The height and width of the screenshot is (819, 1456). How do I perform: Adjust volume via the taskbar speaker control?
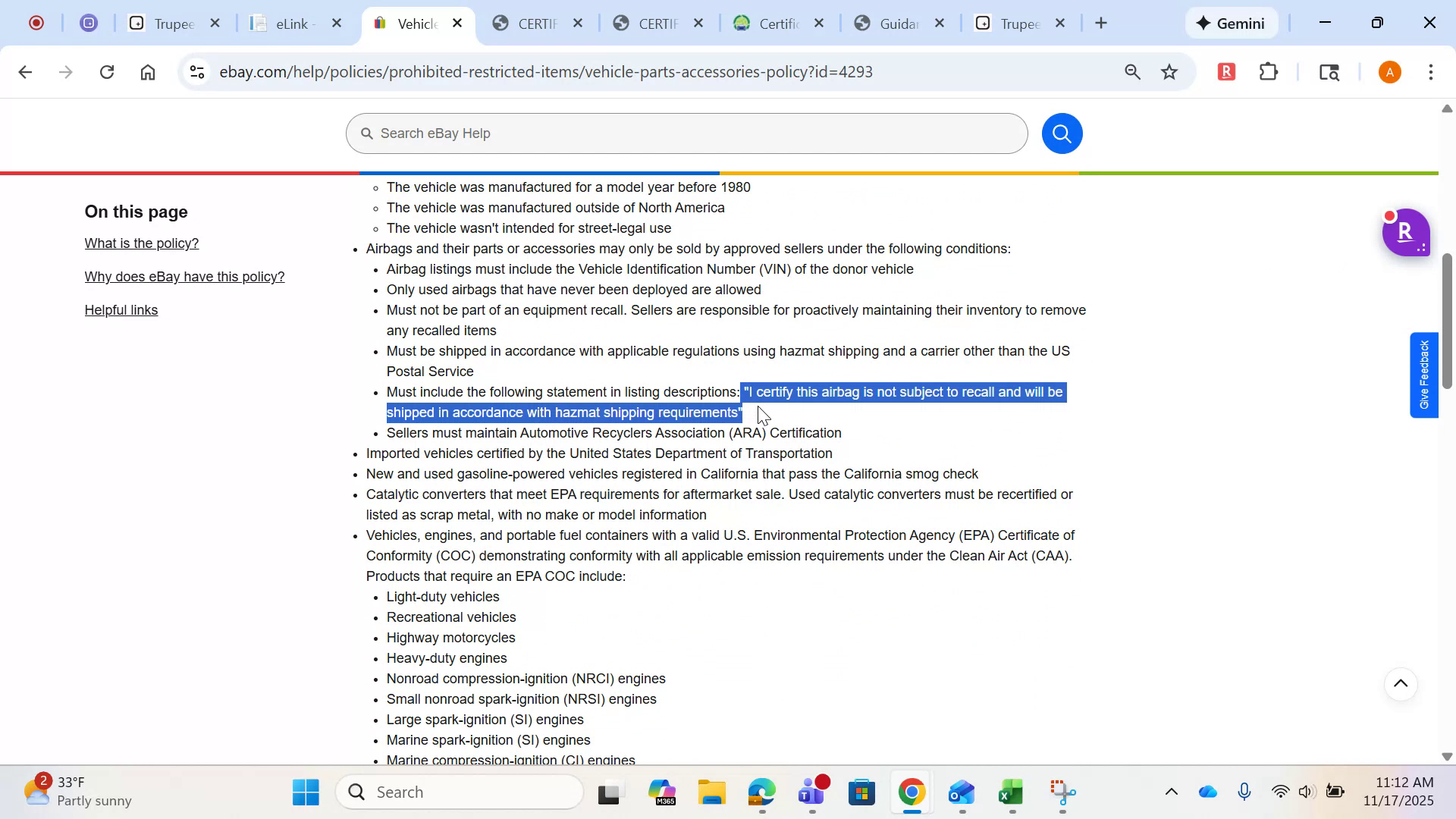click(x=1306, y=791)
